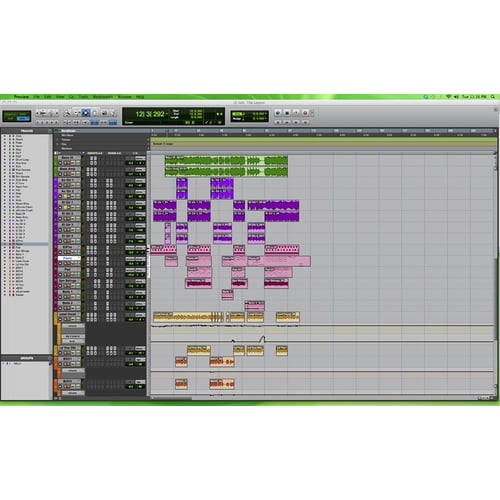500x500 pixels.
Task: Click the Stop transport button
Action: pyautogui.click(x=287, y=113)
